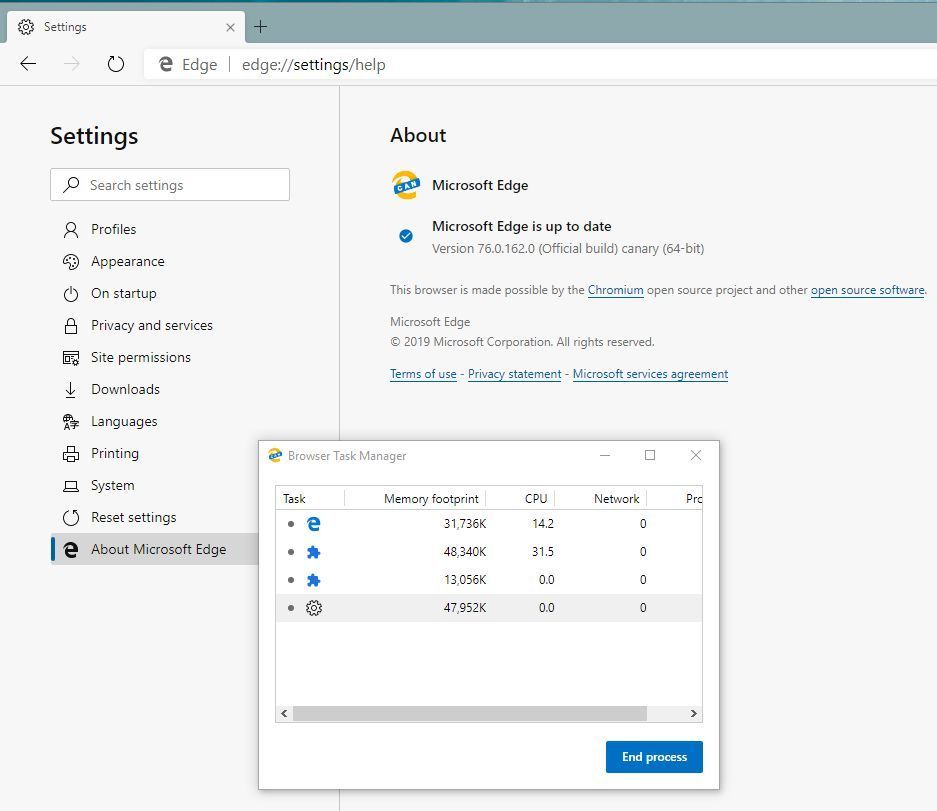Select extension process using 13,056K
This screenshot has width=937, height=811.
[x=489, y=580]
